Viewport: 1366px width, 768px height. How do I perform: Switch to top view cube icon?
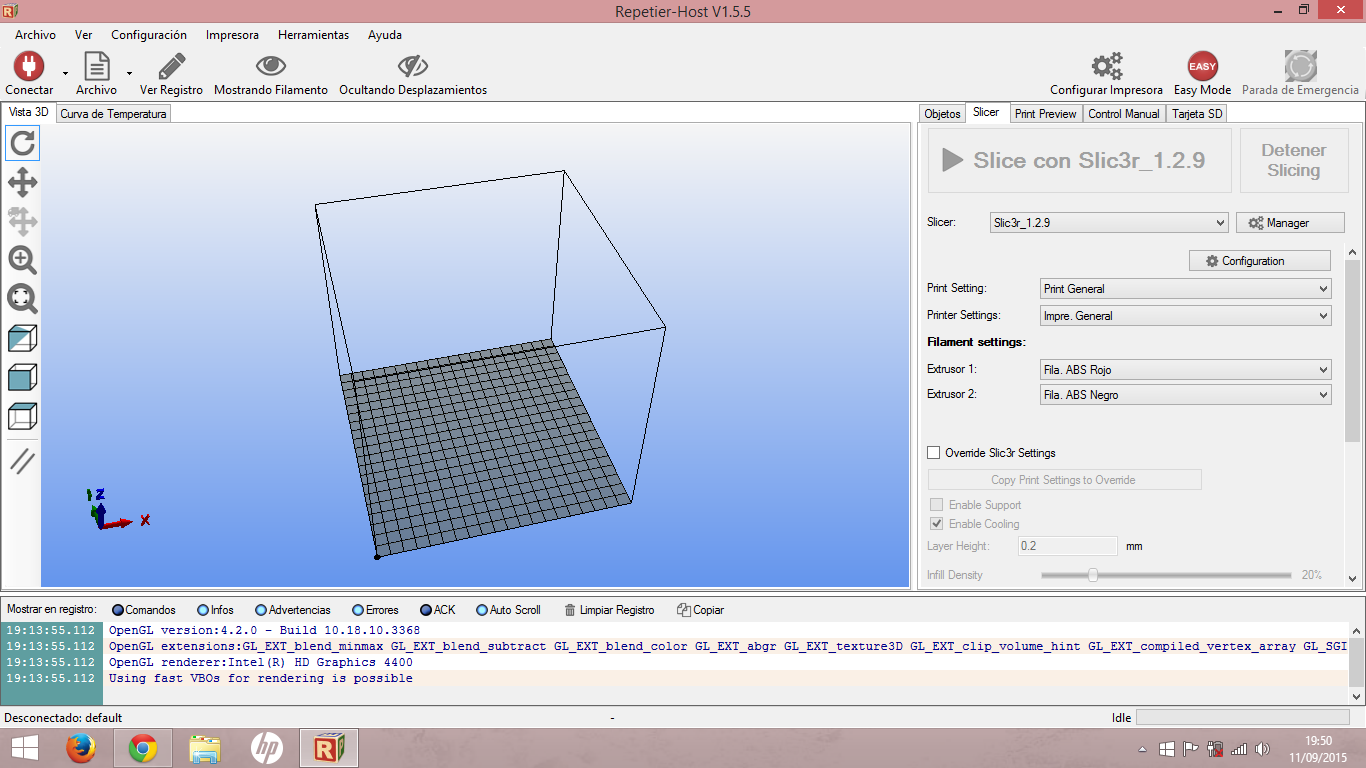click(x=23, y=416)
